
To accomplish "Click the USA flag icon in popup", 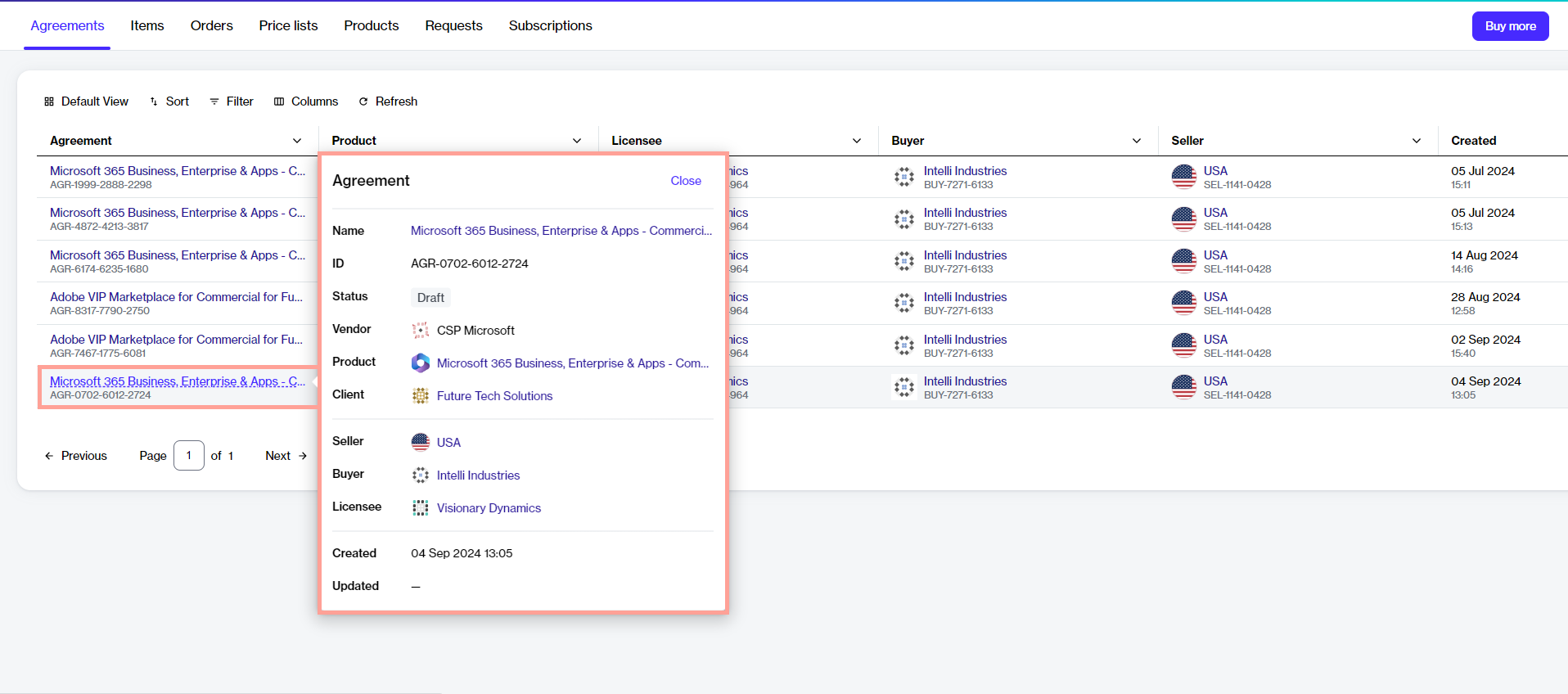I will (420, 442).
